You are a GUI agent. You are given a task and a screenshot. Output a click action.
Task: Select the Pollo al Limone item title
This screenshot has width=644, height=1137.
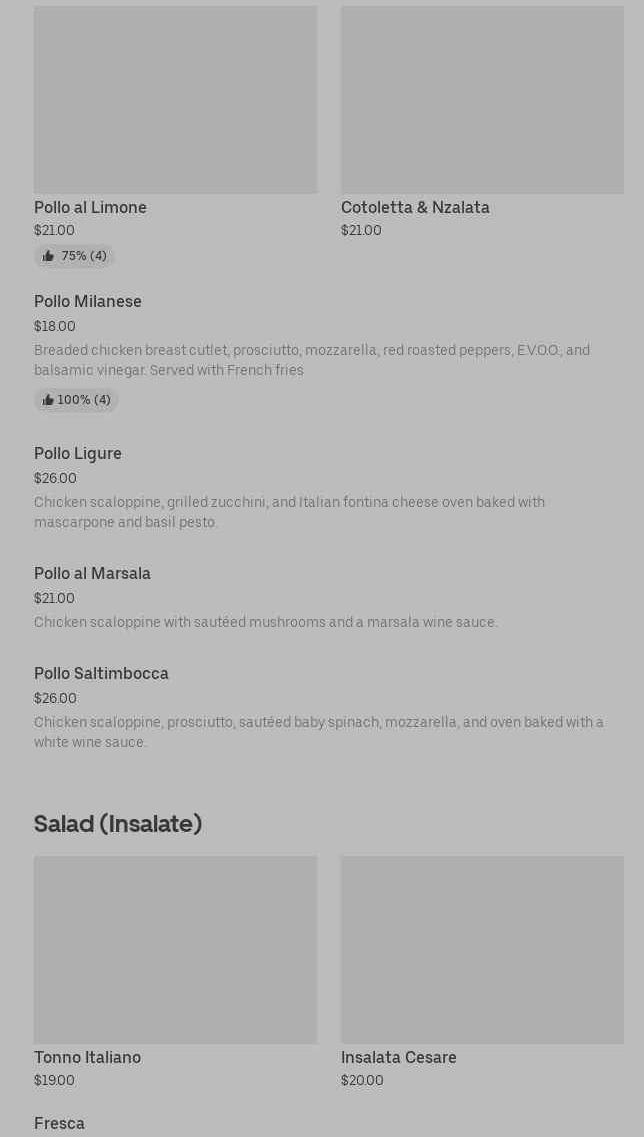pos(90,208)
